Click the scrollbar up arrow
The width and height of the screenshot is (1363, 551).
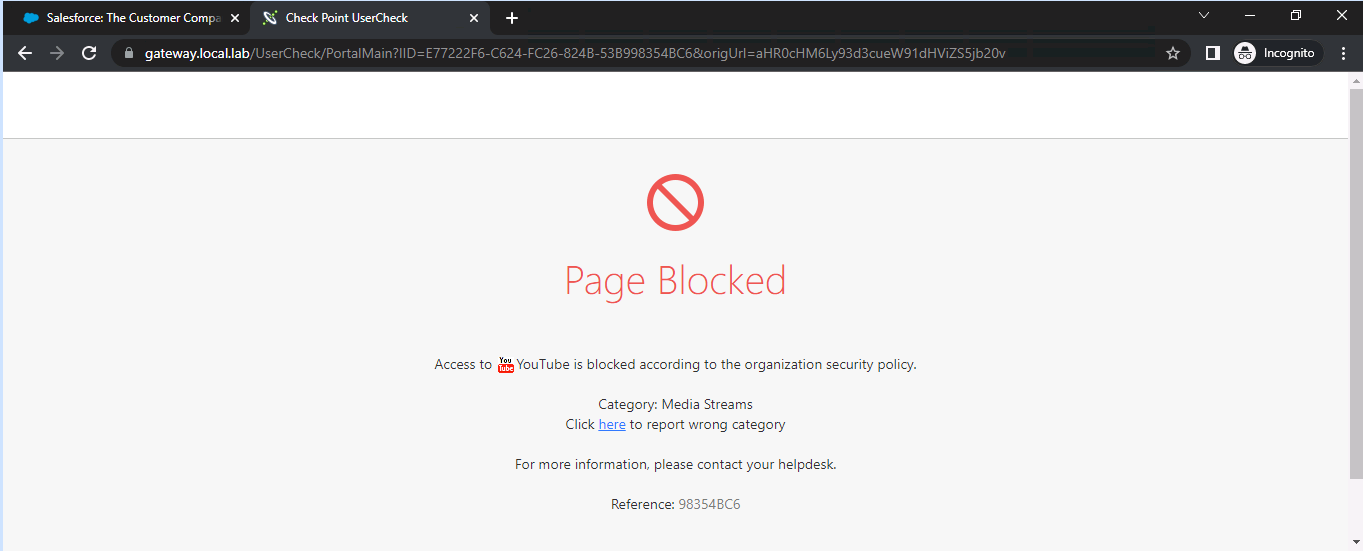click(1355, 81)
